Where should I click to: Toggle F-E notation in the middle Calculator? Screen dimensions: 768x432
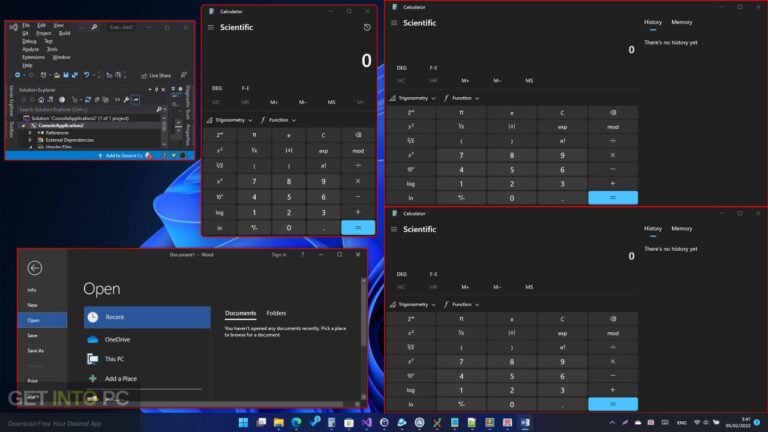click(x=245, y=88)
